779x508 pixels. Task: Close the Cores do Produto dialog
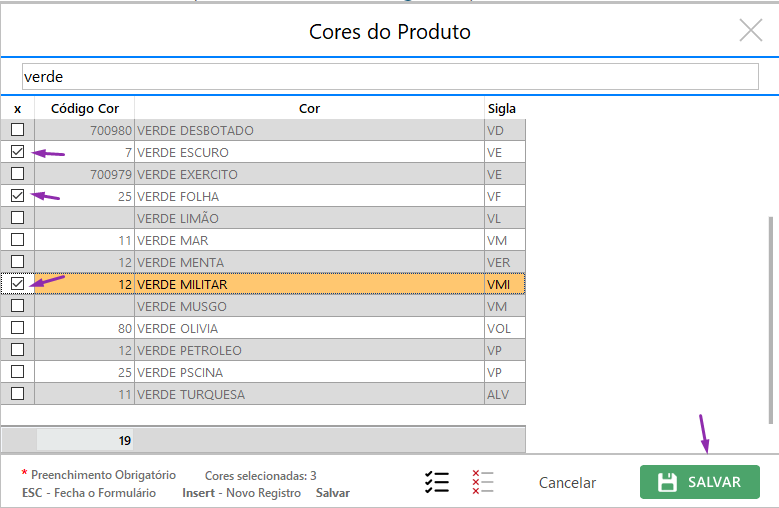click(x=750, y=30)
